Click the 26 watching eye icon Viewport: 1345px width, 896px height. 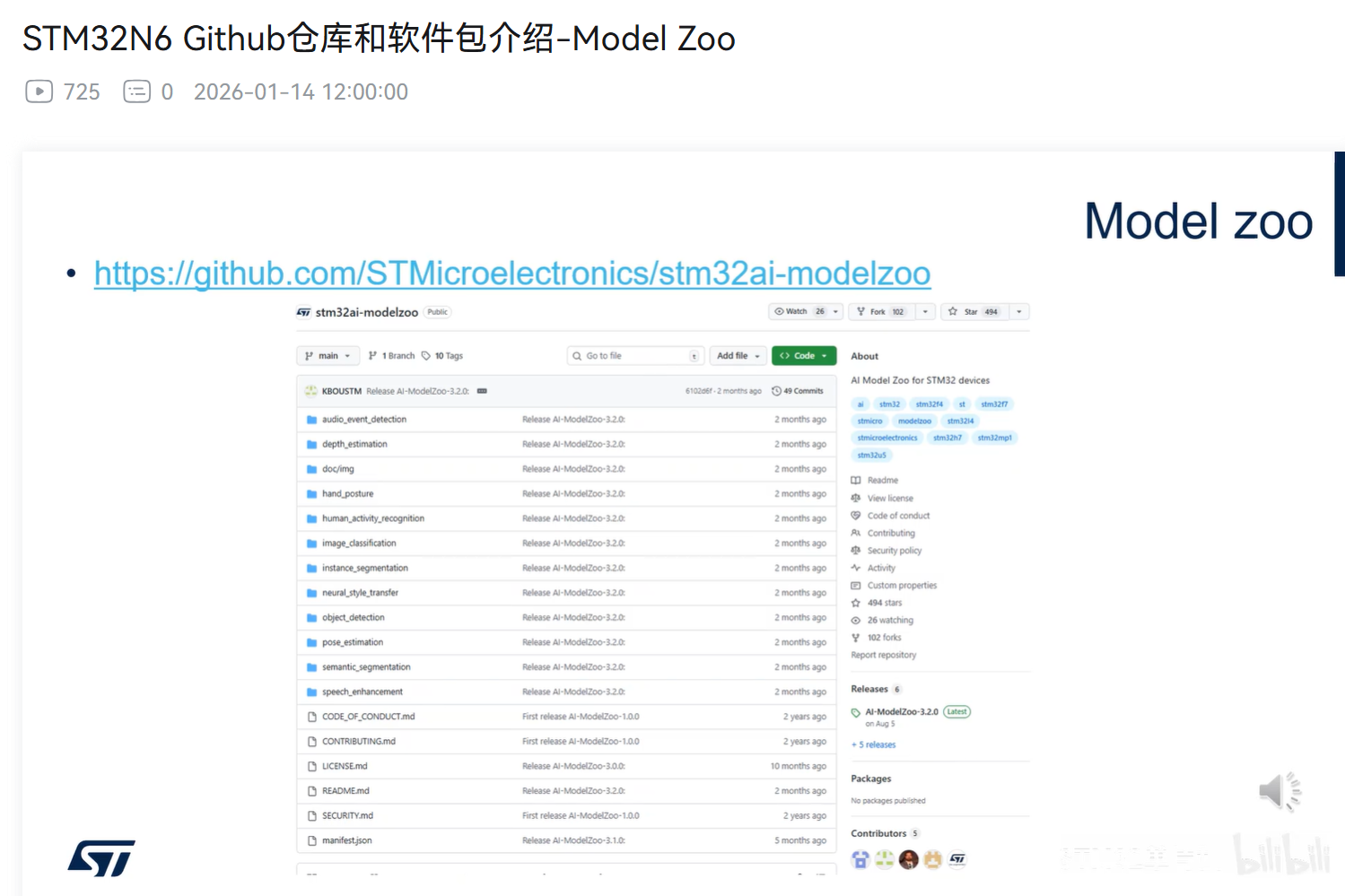coord(856,620)
